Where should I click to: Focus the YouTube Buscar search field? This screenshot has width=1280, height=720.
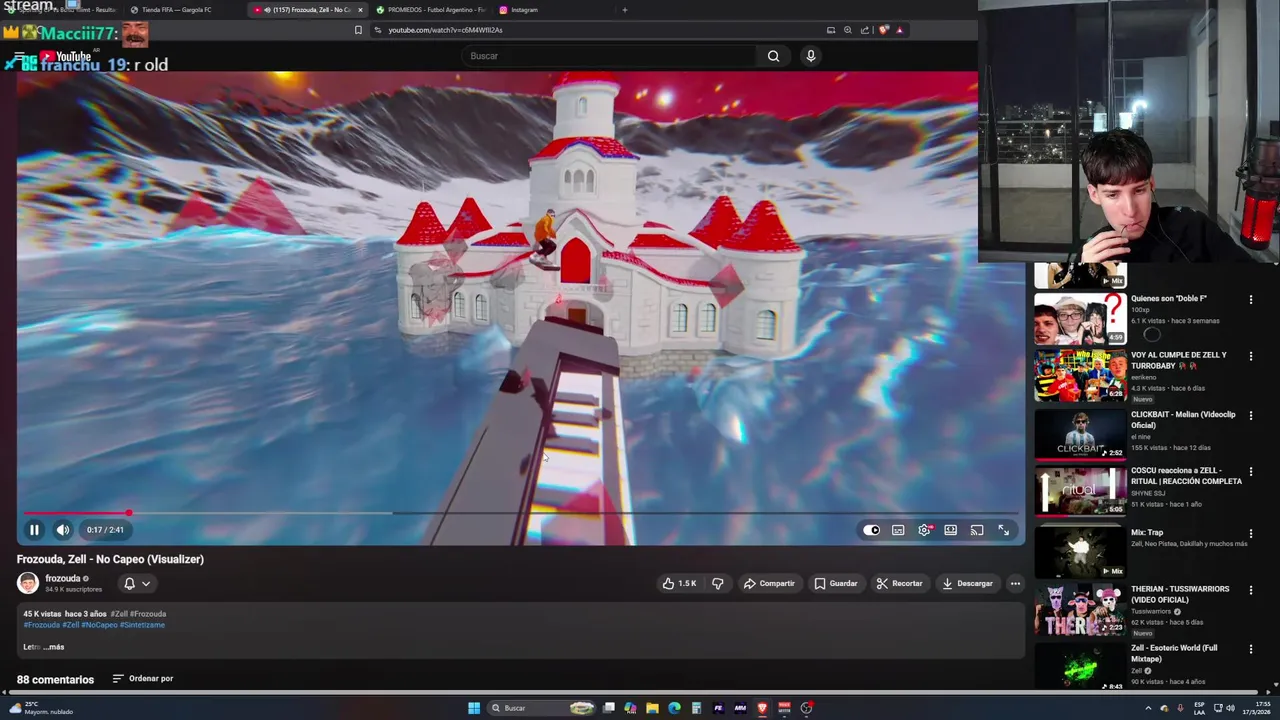[610, 56]
